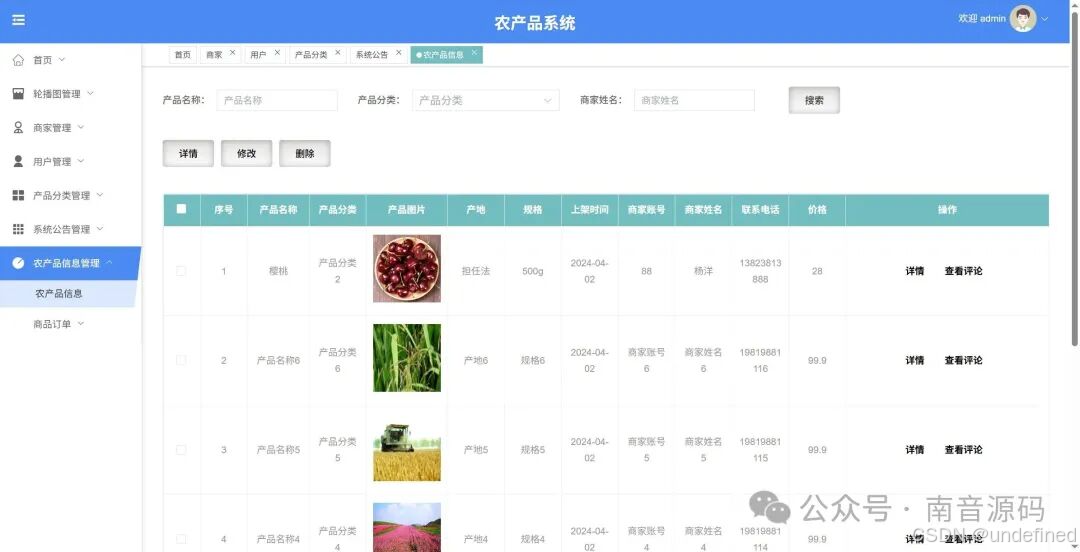Click the 上架时间 column header

click(x=590, y=209)
